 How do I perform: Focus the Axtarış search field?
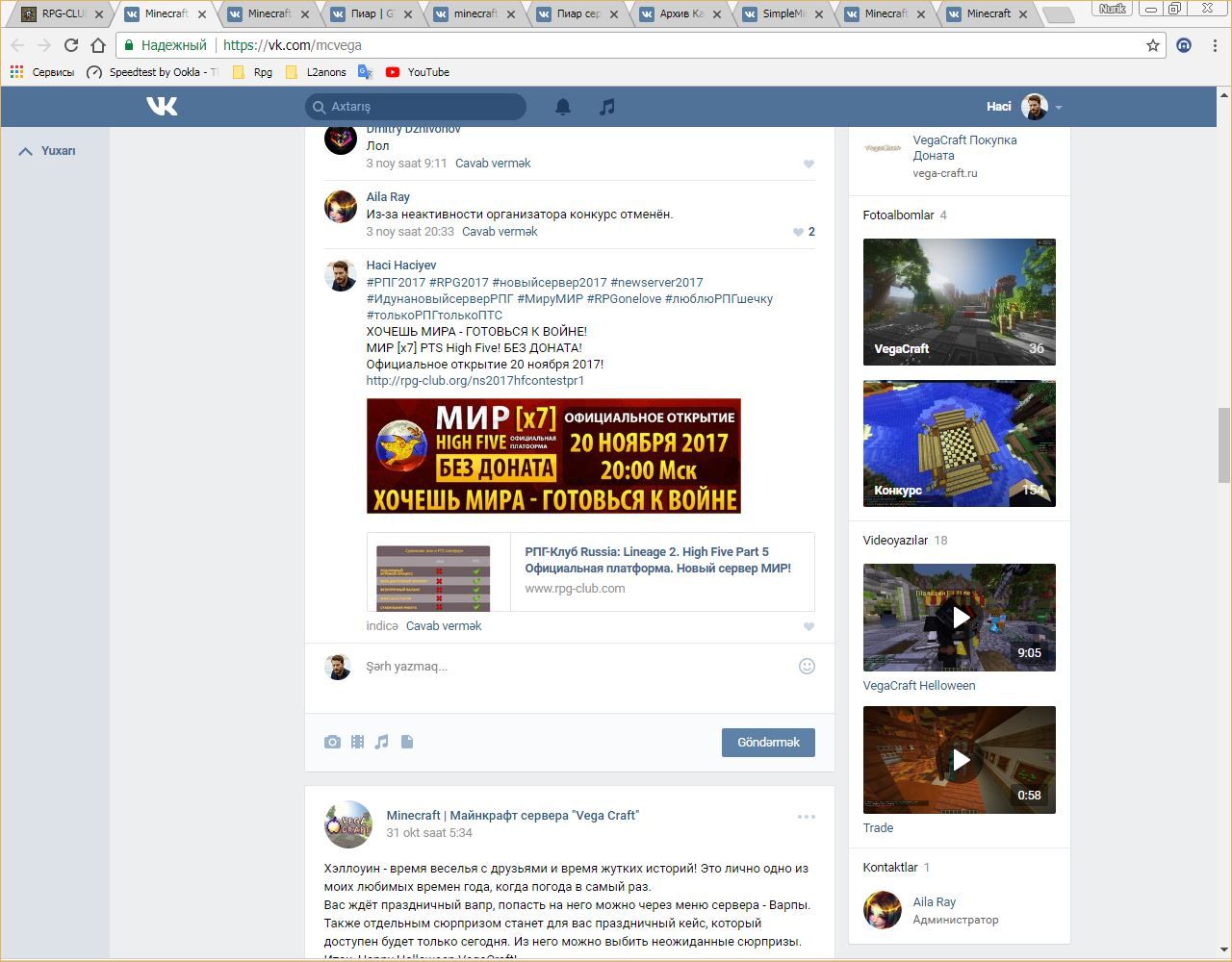tap(416, 107)
